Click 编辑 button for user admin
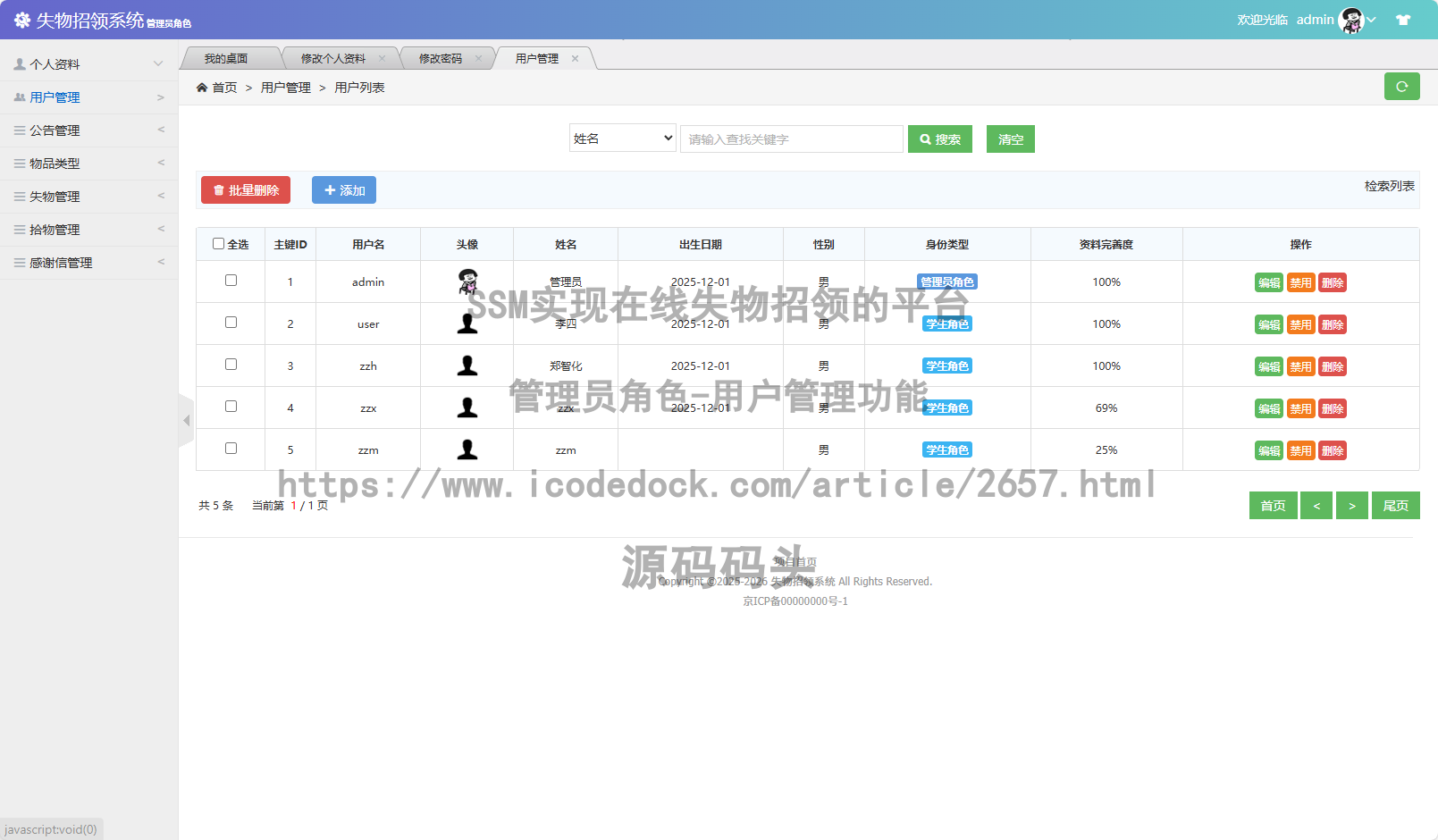The width and height of the screenshot is (1438, 840). pos(1268,282)
